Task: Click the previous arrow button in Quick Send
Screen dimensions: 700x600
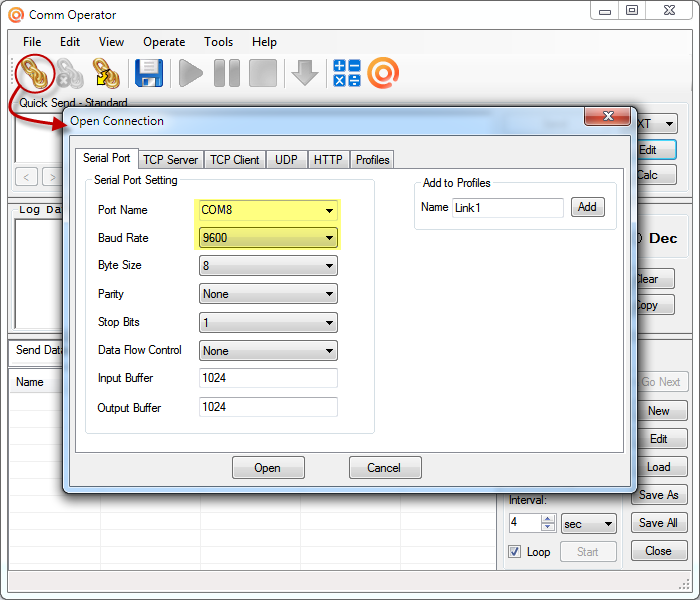Action: [x=26, y=177]
